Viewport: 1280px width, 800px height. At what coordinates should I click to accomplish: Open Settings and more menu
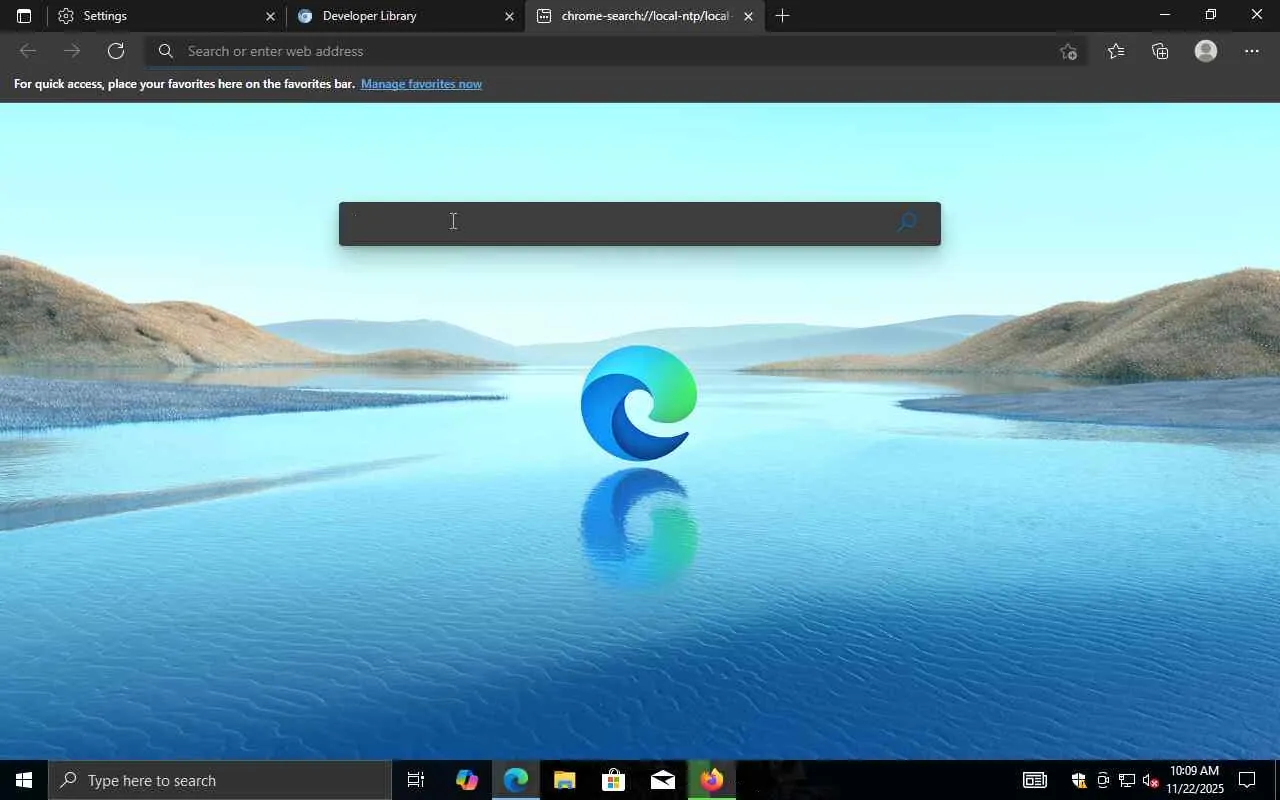click(x=1252, y=51)
